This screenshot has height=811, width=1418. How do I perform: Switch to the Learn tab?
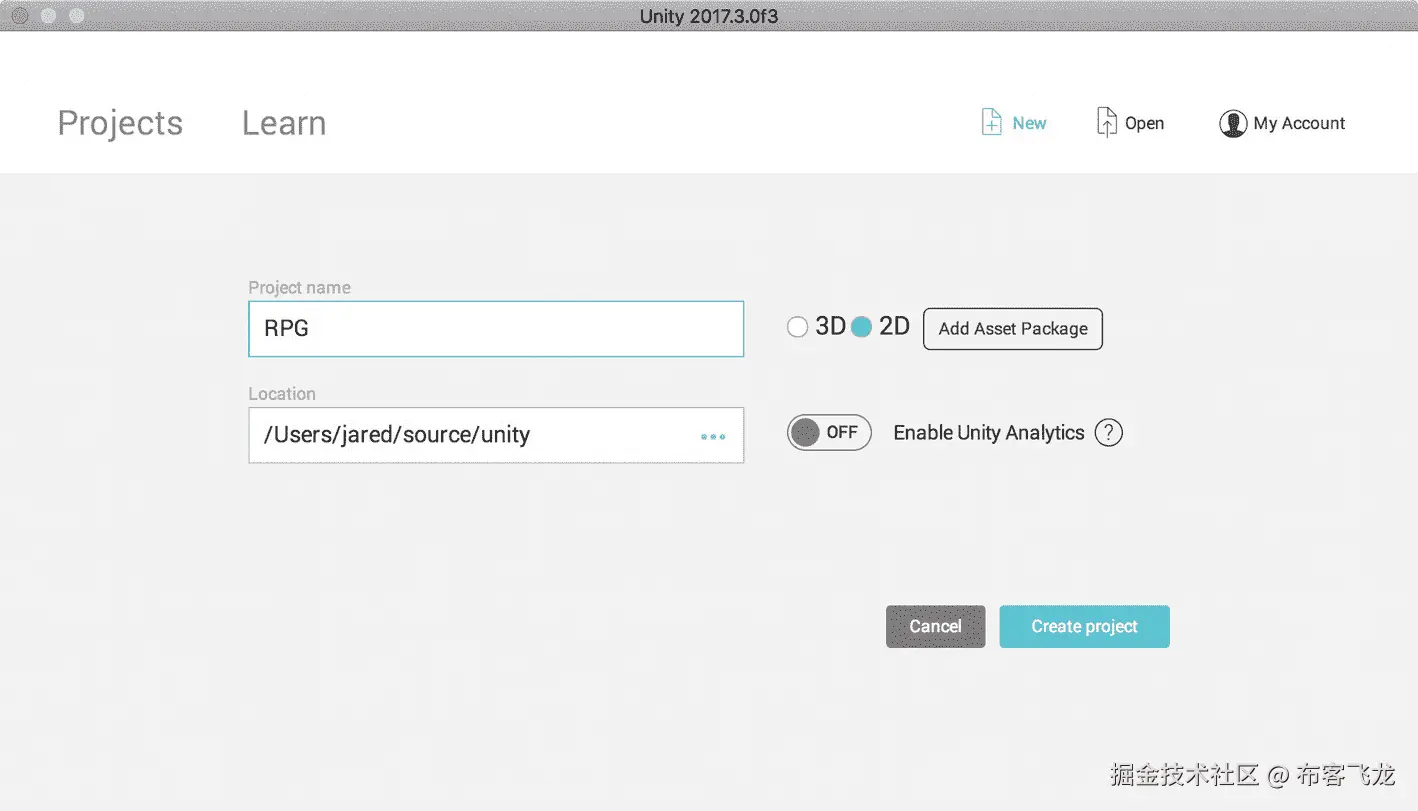coord(284,123)
